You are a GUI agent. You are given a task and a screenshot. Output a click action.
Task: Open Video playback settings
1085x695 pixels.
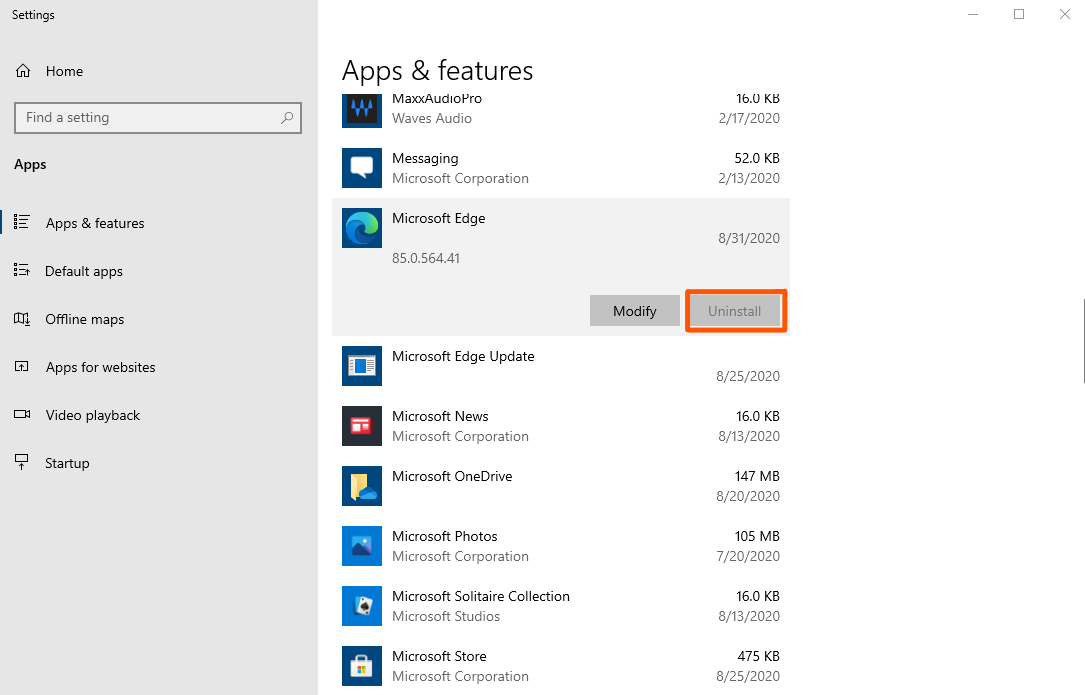[92, 415]
